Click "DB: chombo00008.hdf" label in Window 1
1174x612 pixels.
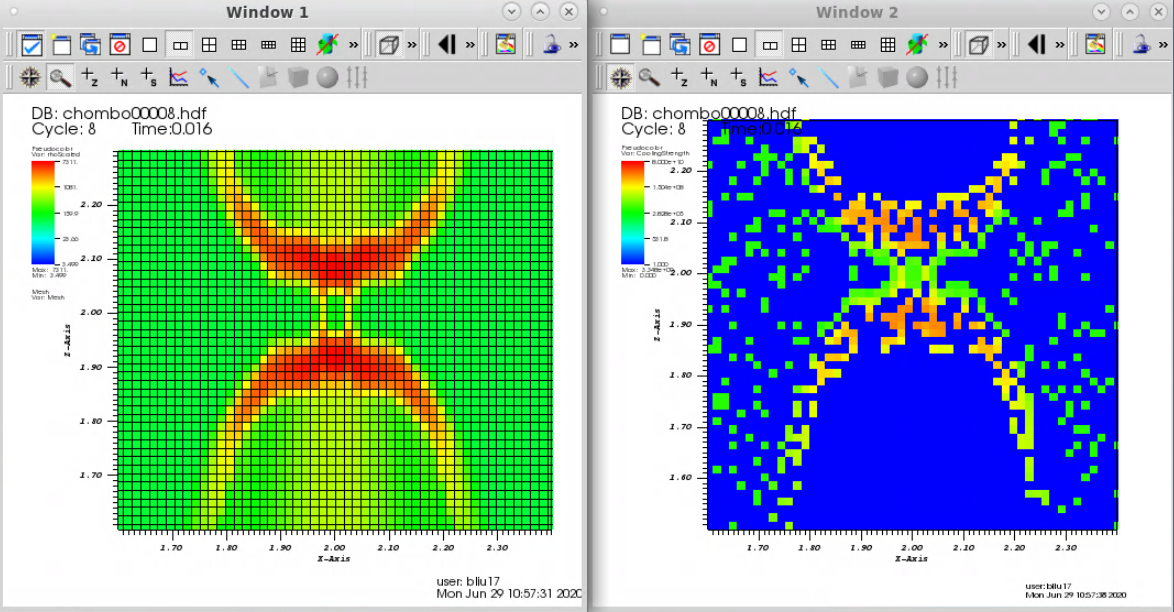[119, 113]
